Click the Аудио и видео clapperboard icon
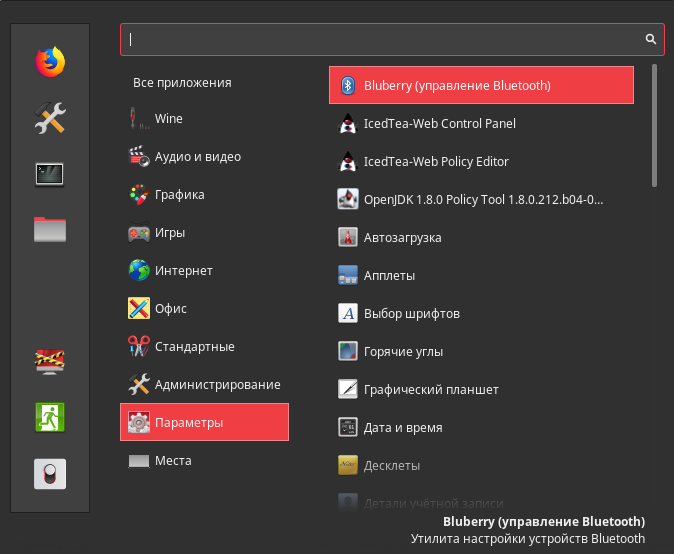Viewport: 674px width, 554px height. [x=139, y=156]
